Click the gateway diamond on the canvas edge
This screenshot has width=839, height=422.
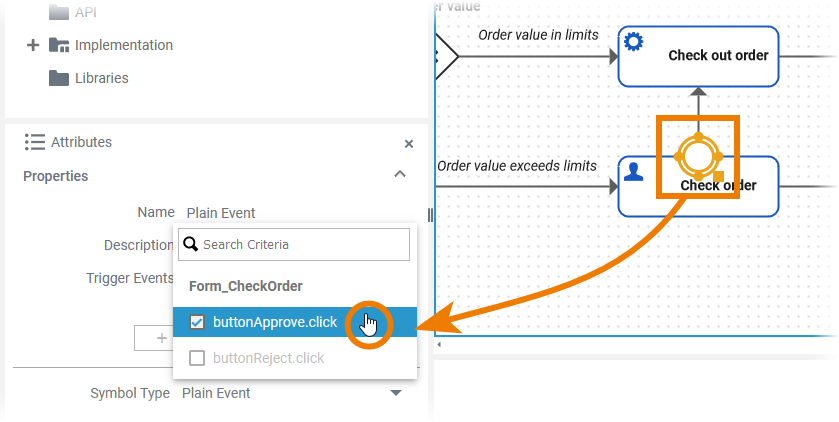445,55
